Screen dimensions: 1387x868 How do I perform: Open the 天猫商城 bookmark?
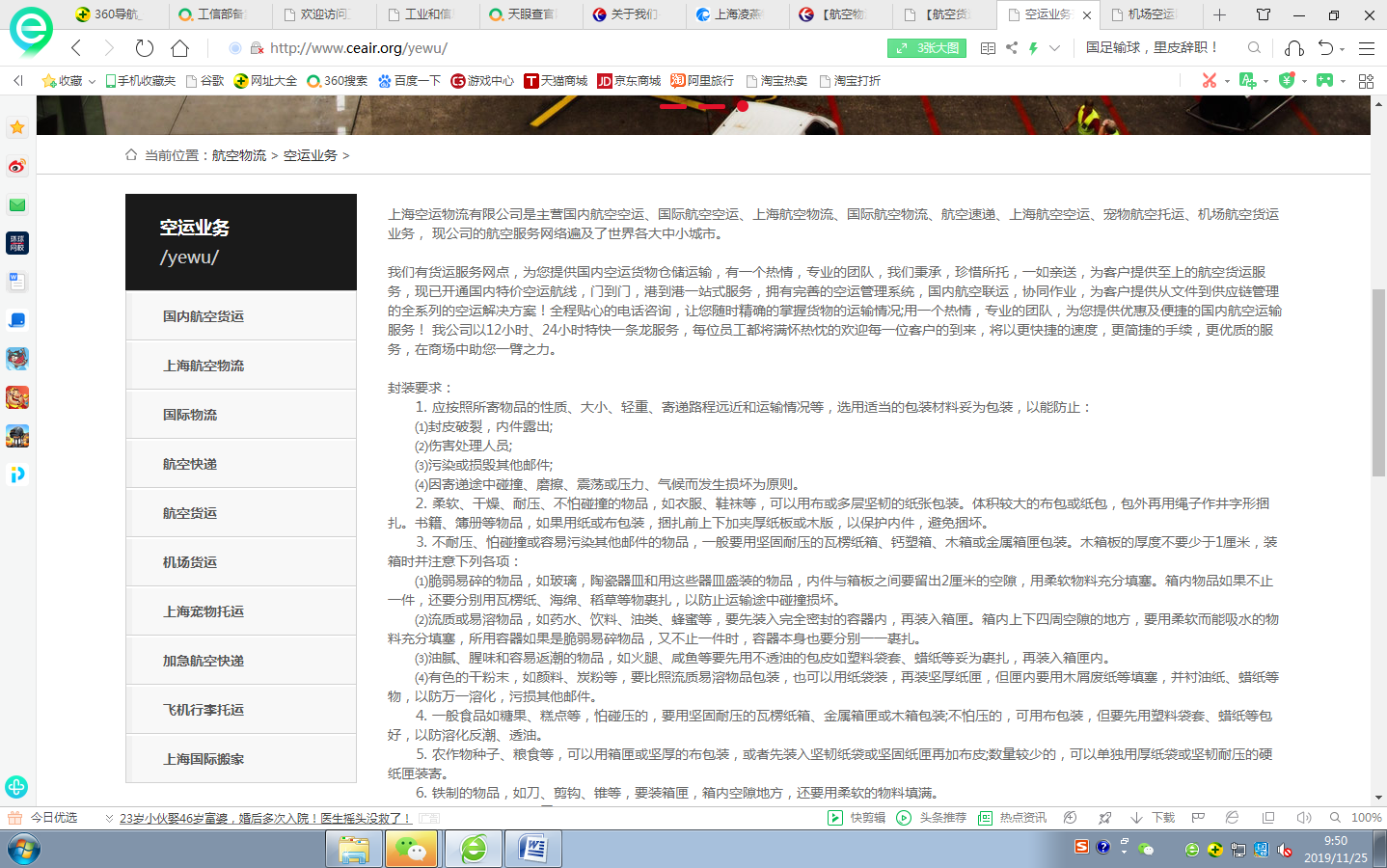(x=556, y=81)
